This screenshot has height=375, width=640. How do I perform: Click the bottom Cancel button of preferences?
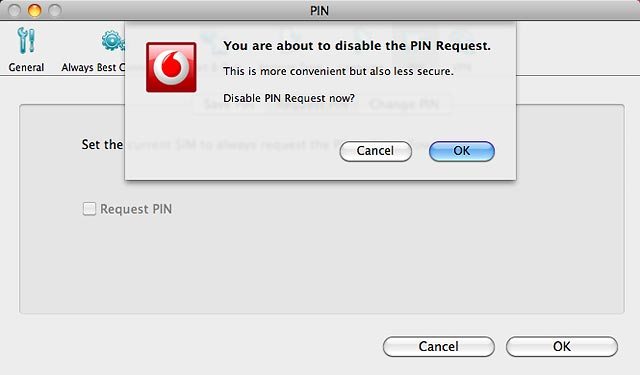tap(439, 346)
